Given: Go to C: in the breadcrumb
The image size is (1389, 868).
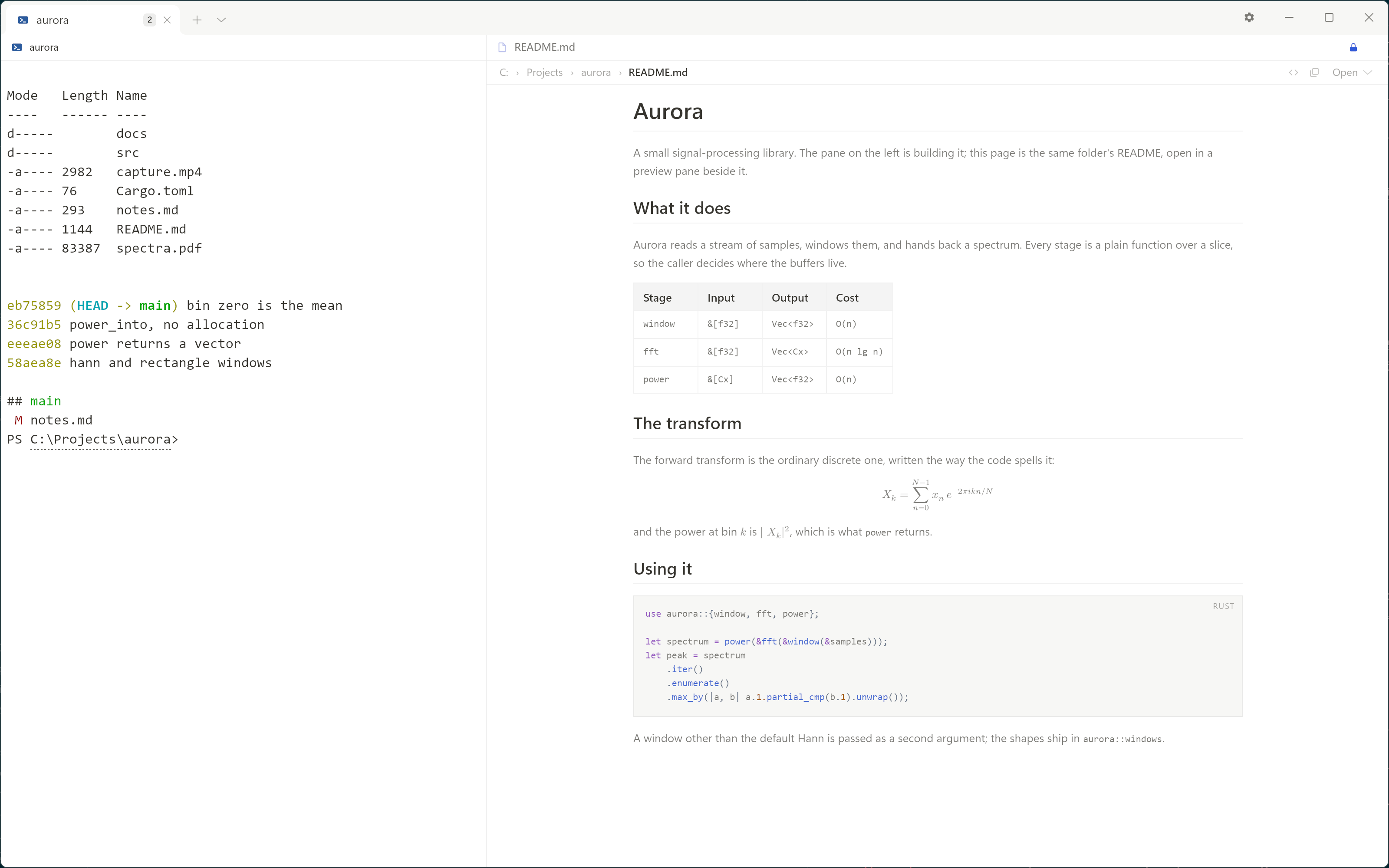Looking at the screenshot, I should tap(504, 72).
